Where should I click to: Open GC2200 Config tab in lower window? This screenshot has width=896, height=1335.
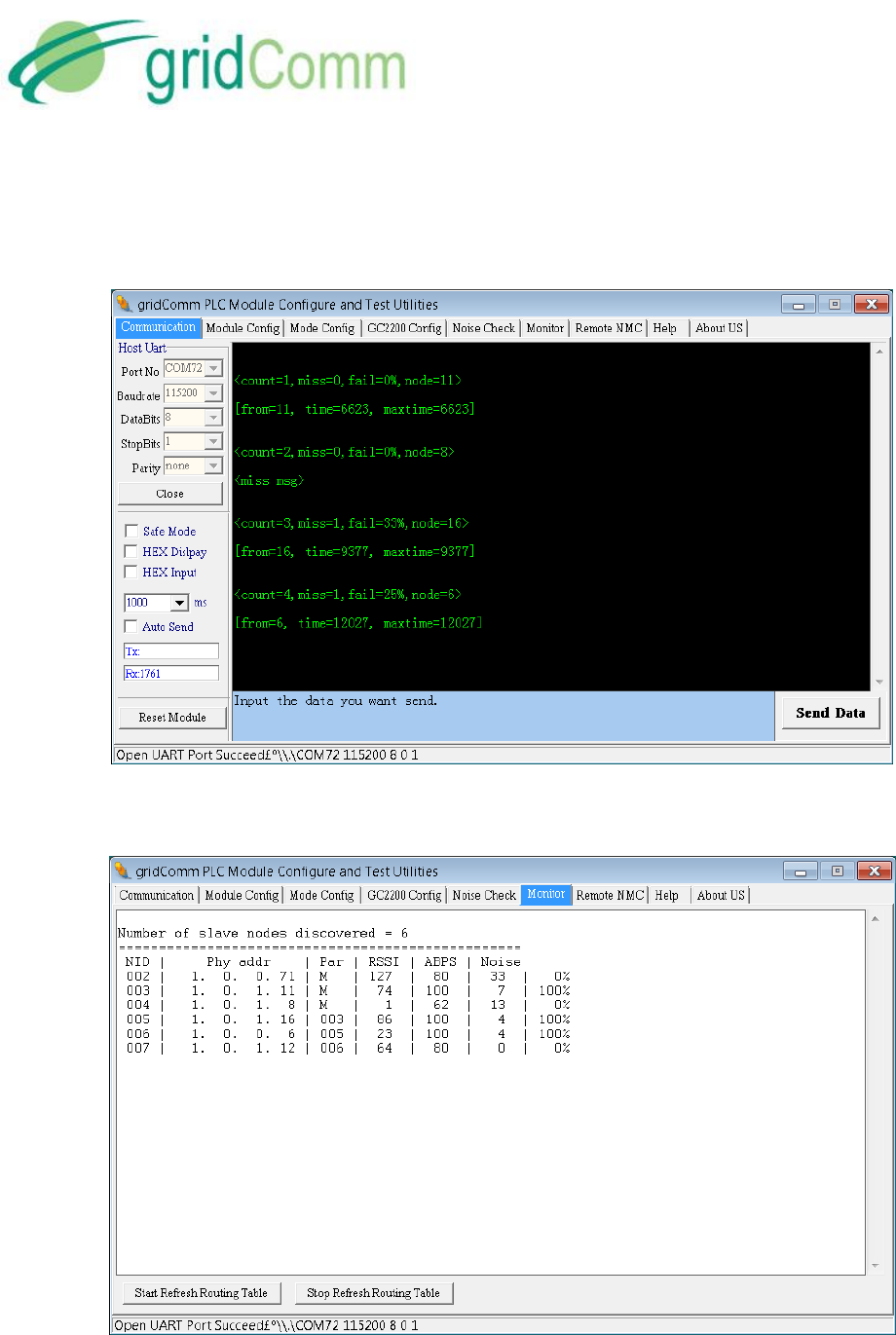[x=404, y=895]
